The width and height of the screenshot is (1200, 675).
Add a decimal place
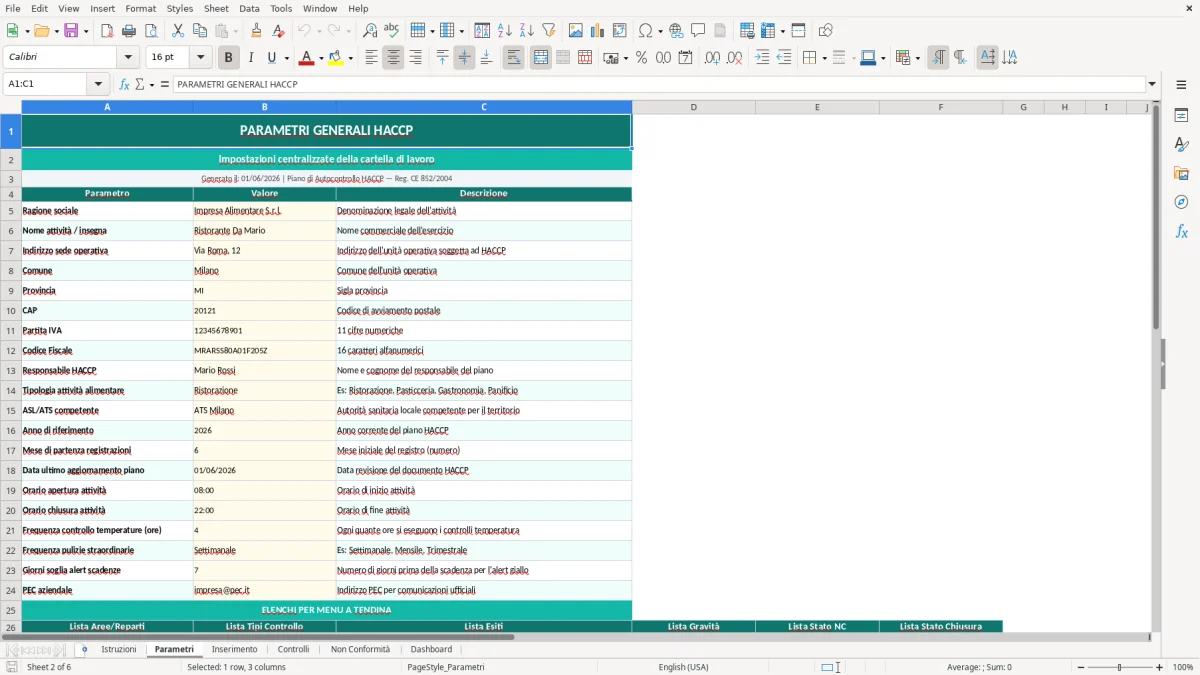coord(713,58)
